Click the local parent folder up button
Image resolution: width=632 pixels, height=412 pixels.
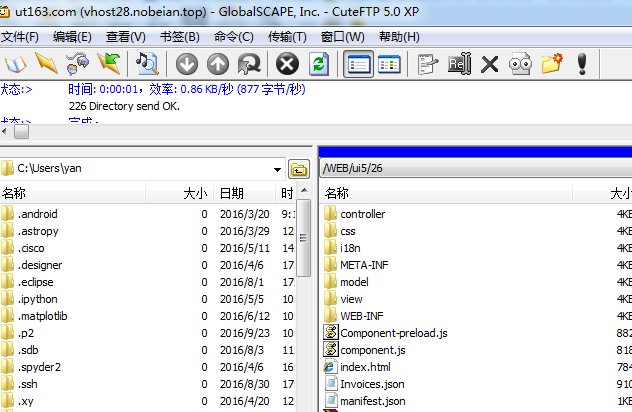pyautogui.click(x=299, y=169)
